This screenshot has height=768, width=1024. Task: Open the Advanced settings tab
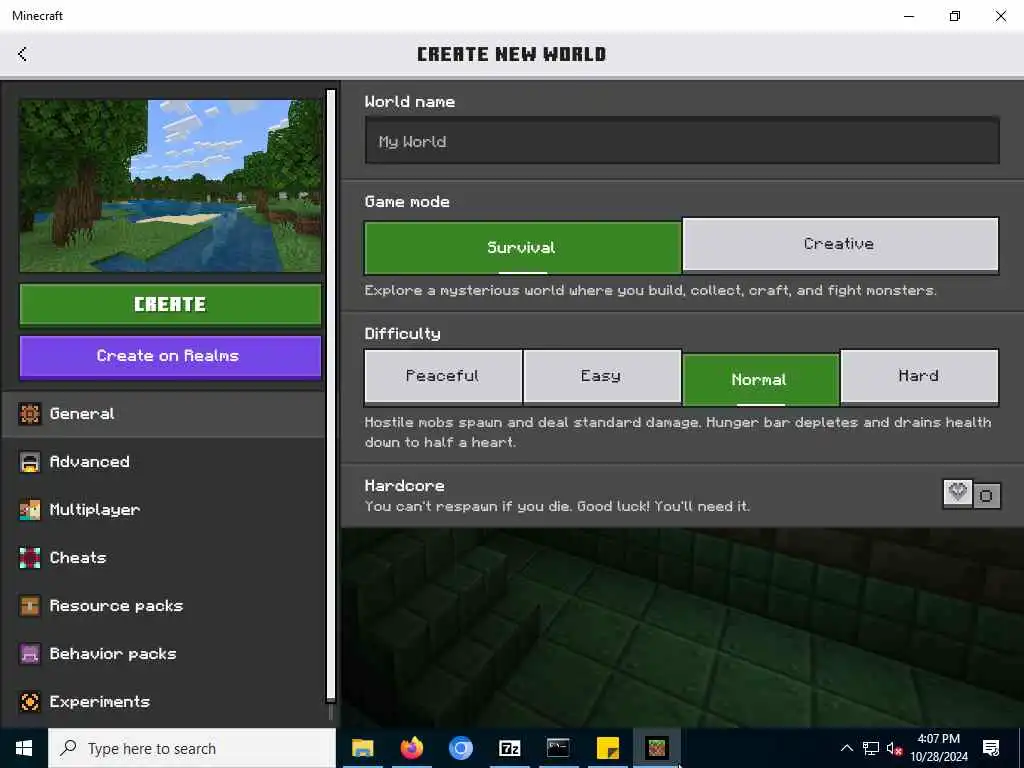pos(163,462)
